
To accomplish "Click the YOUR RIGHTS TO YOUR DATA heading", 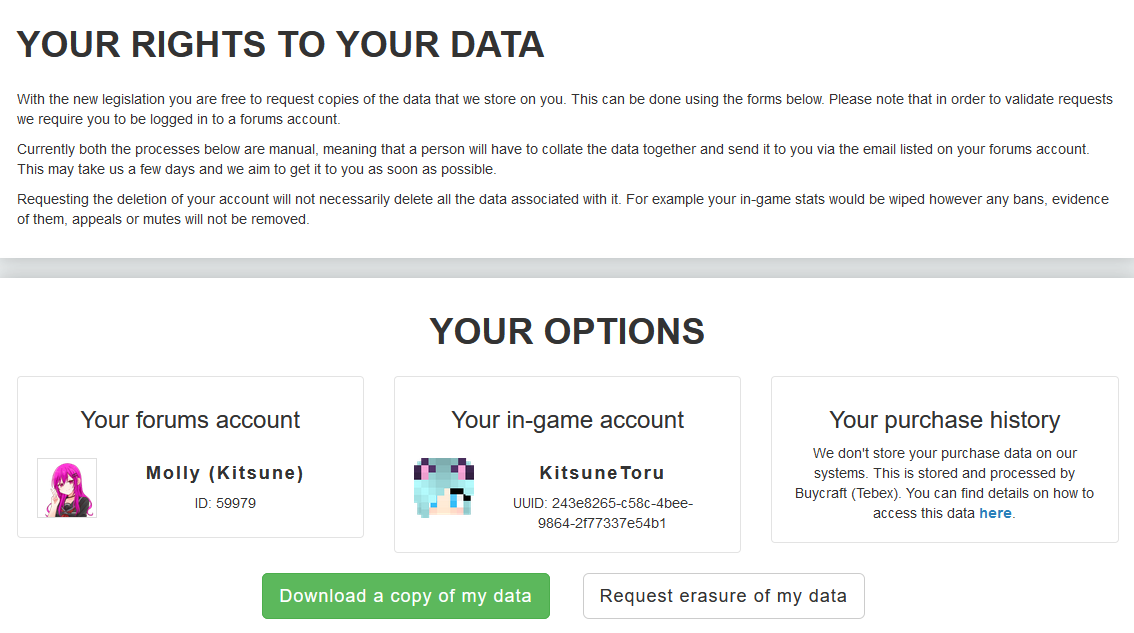I will coord(281,45).
